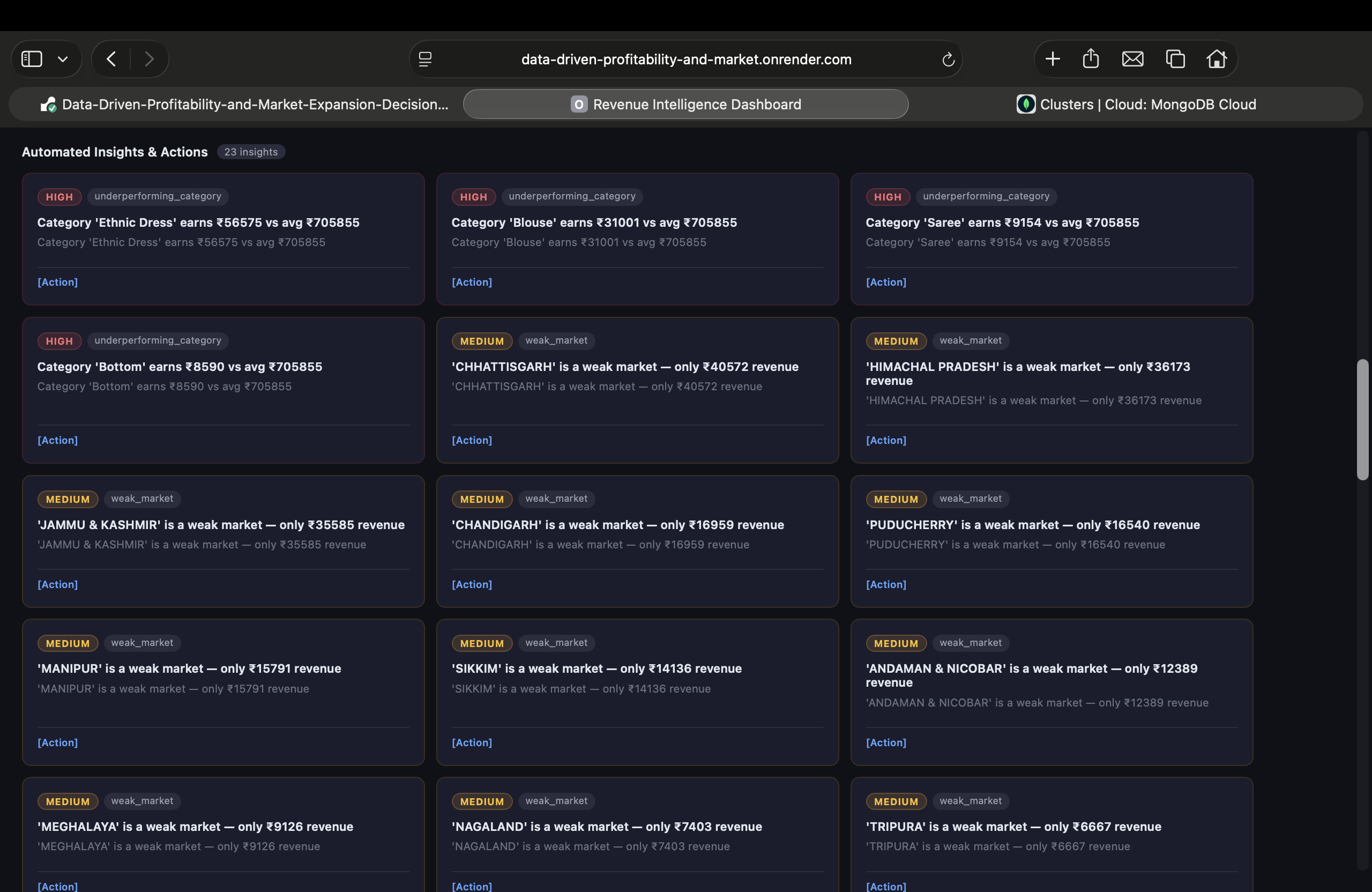The height and width of the screenshot is (892, 1372).
Task: Open the Action link for CHANDIGARH
Action: coord(472,584)
